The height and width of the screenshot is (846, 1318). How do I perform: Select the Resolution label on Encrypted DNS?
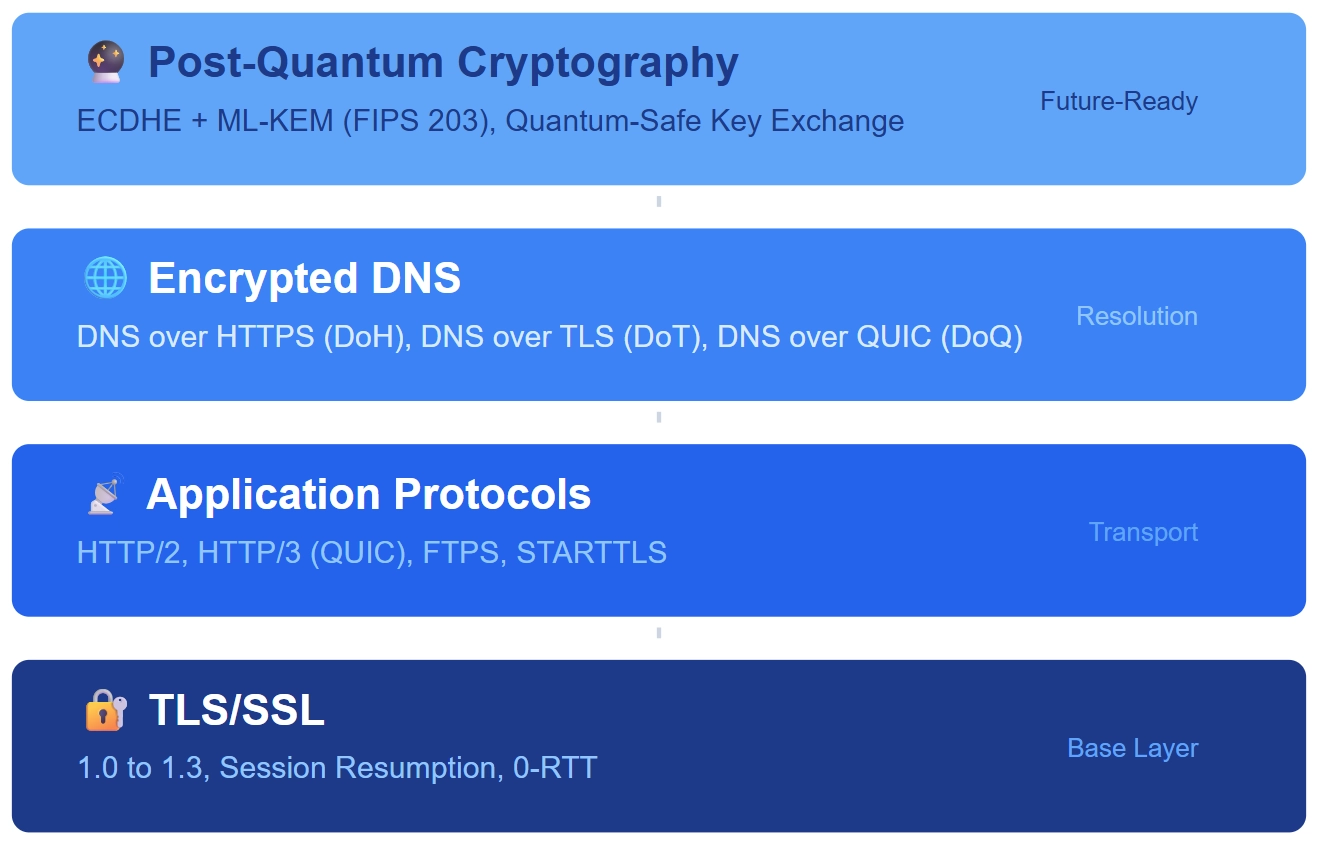(1136, 316)
